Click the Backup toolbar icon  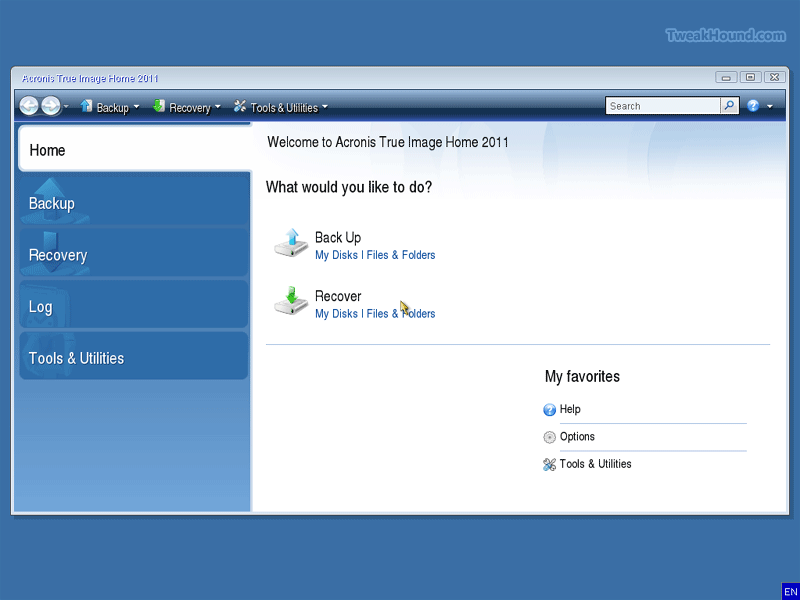(x=86, y=106)
